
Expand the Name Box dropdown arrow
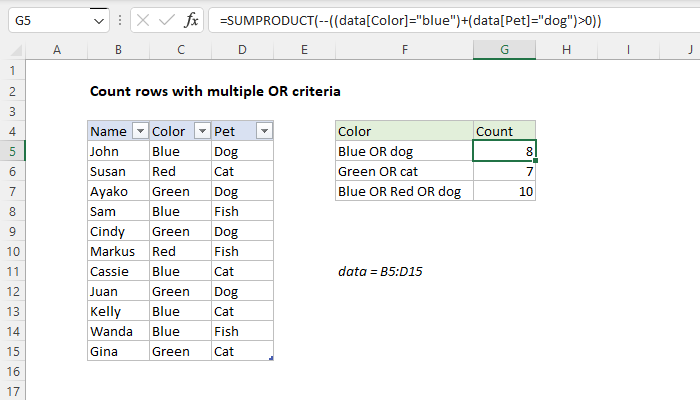point(97,20)
